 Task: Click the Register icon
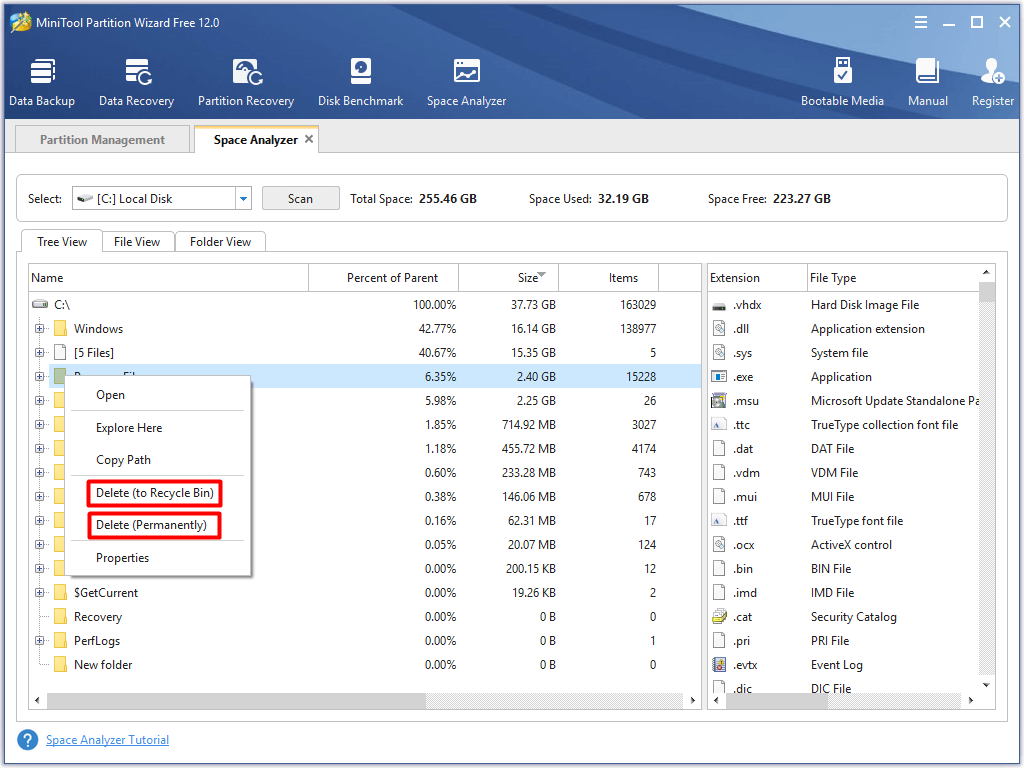pos(993,71)
